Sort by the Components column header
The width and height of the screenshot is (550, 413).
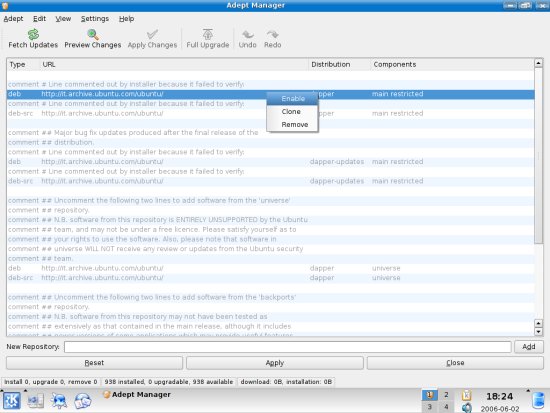tap(452, 65)
